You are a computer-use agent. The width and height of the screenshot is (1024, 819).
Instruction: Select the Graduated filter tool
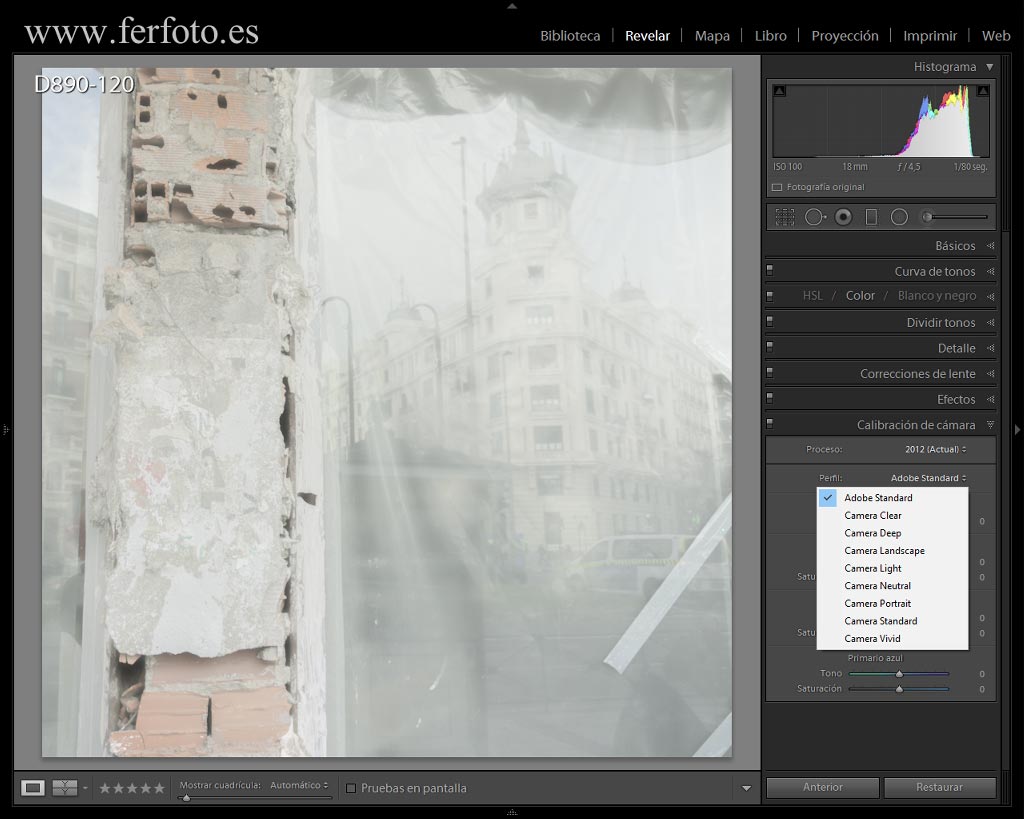click(x=871, y=217)
